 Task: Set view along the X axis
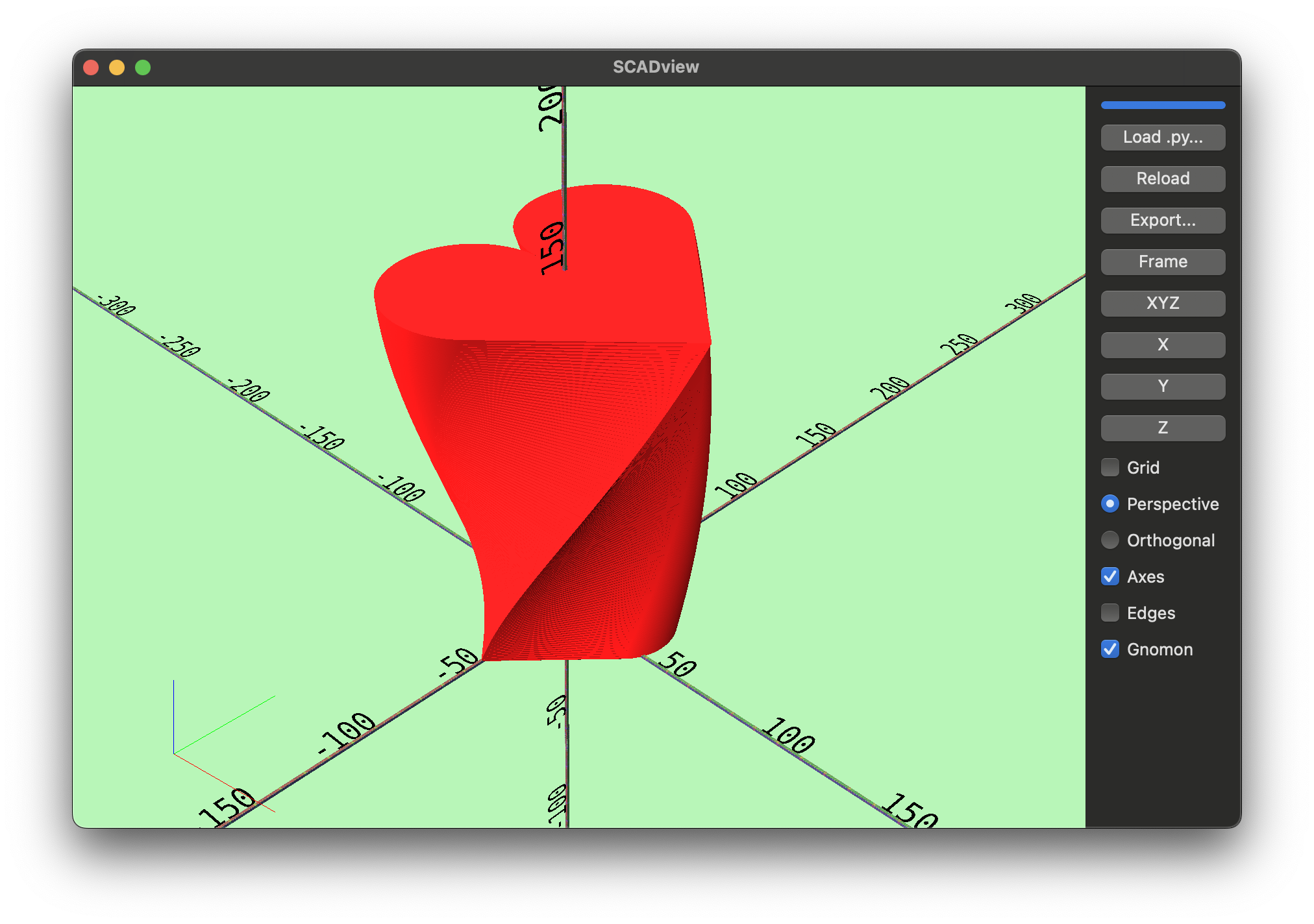[1162, 345]
